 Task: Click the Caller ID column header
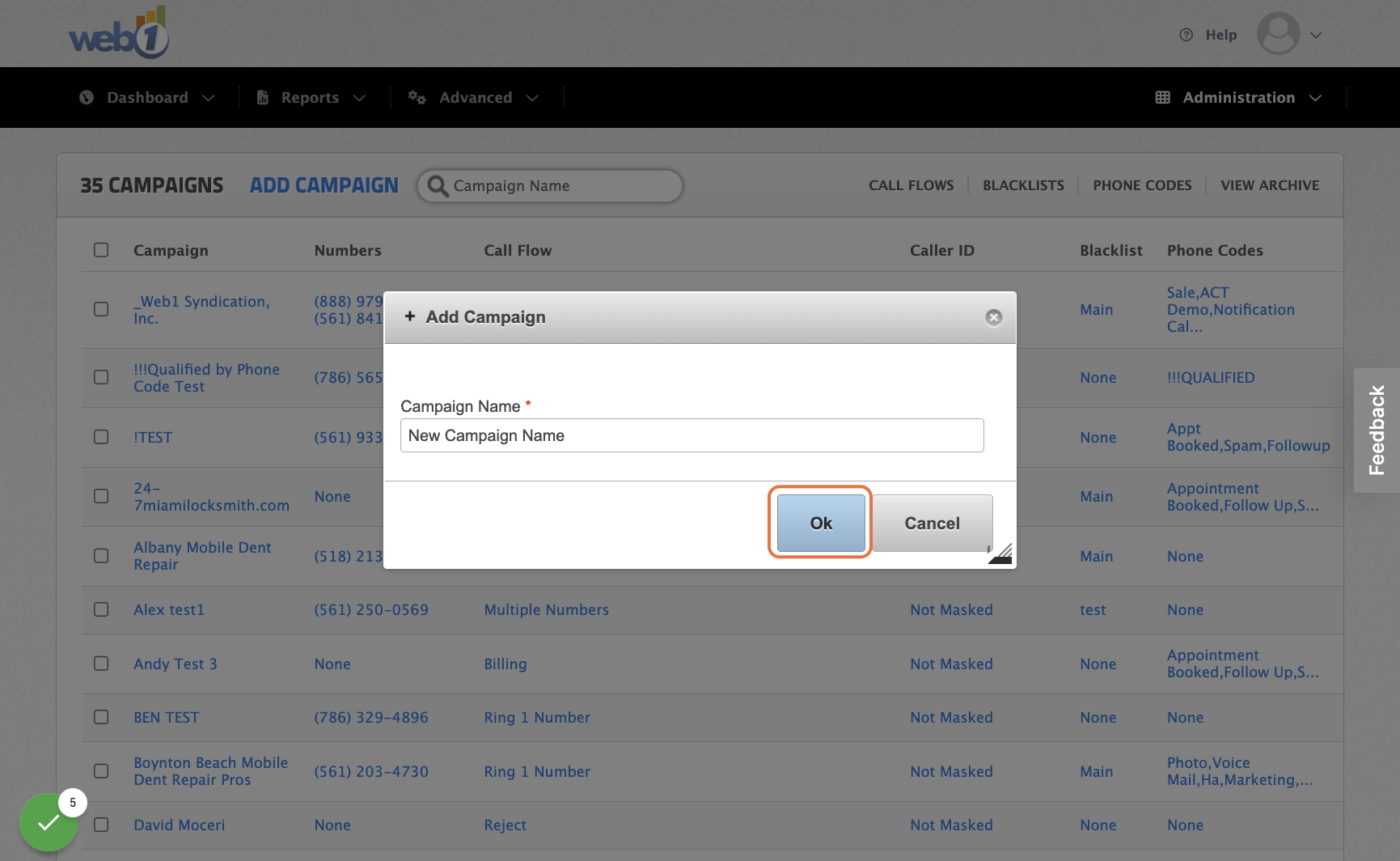[942, 250]
